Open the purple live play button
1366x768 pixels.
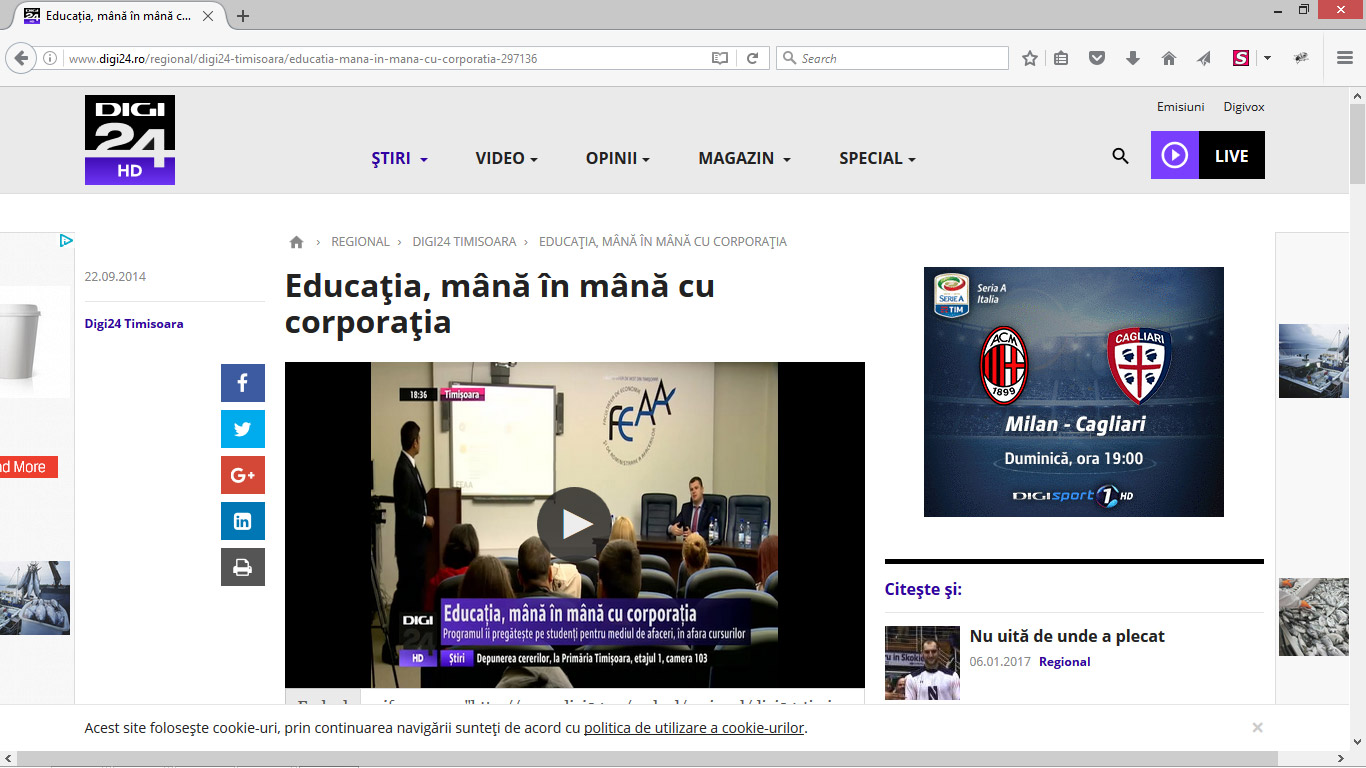(1175, 155)
